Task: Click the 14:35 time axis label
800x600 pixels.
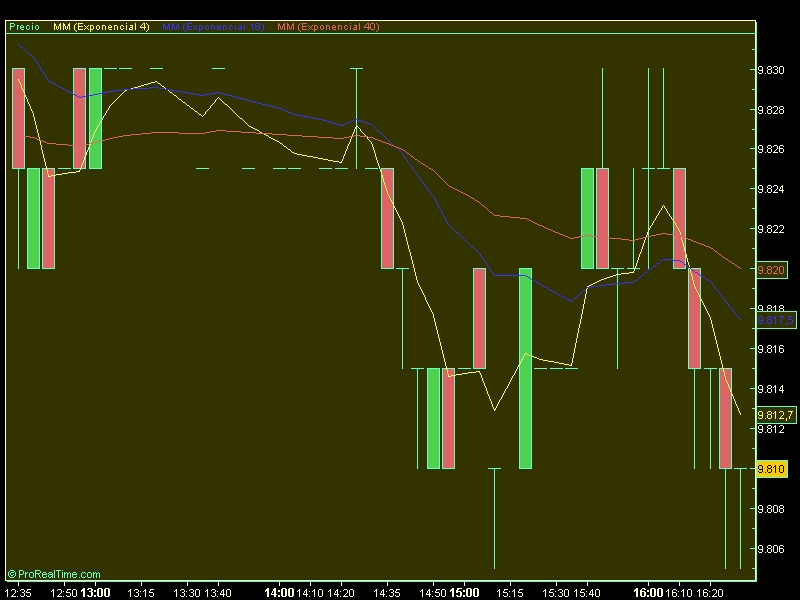Action: pyautogui.click(x=387, y=593)
